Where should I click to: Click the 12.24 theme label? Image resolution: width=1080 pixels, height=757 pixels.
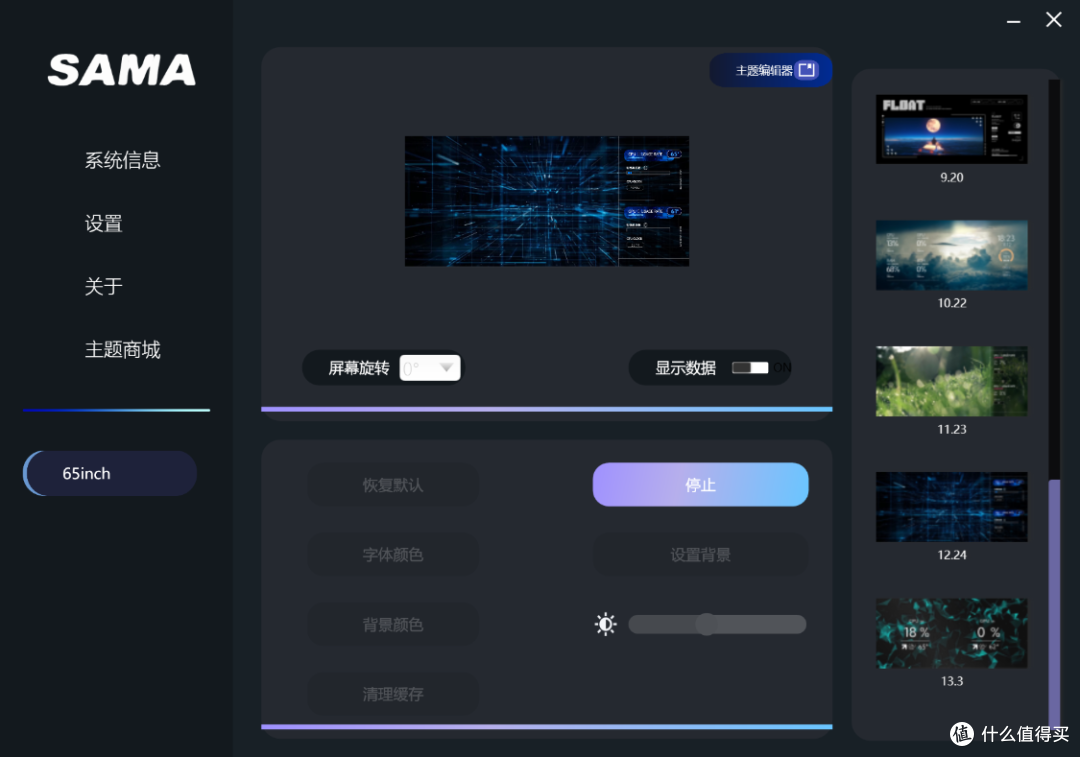coord(952,555)
